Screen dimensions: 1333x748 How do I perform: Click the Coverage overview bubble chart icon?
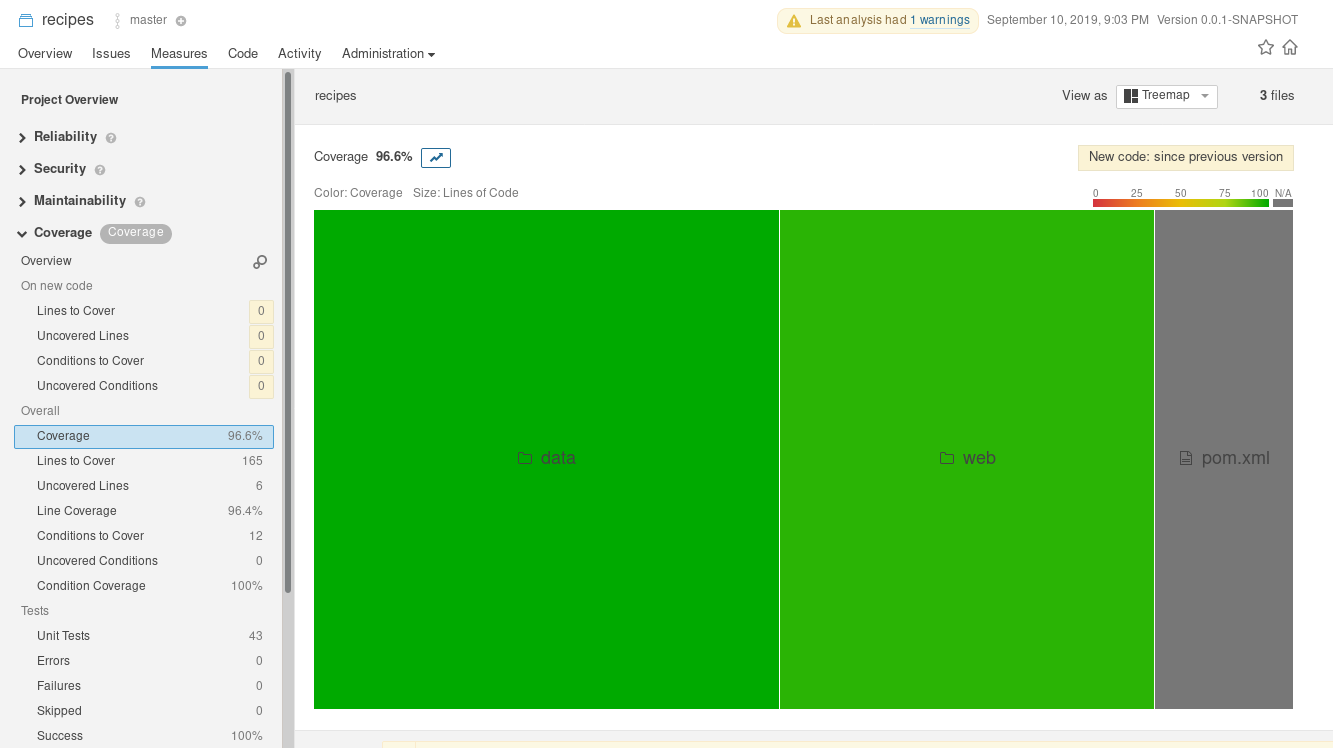click(x=260, y=262)
